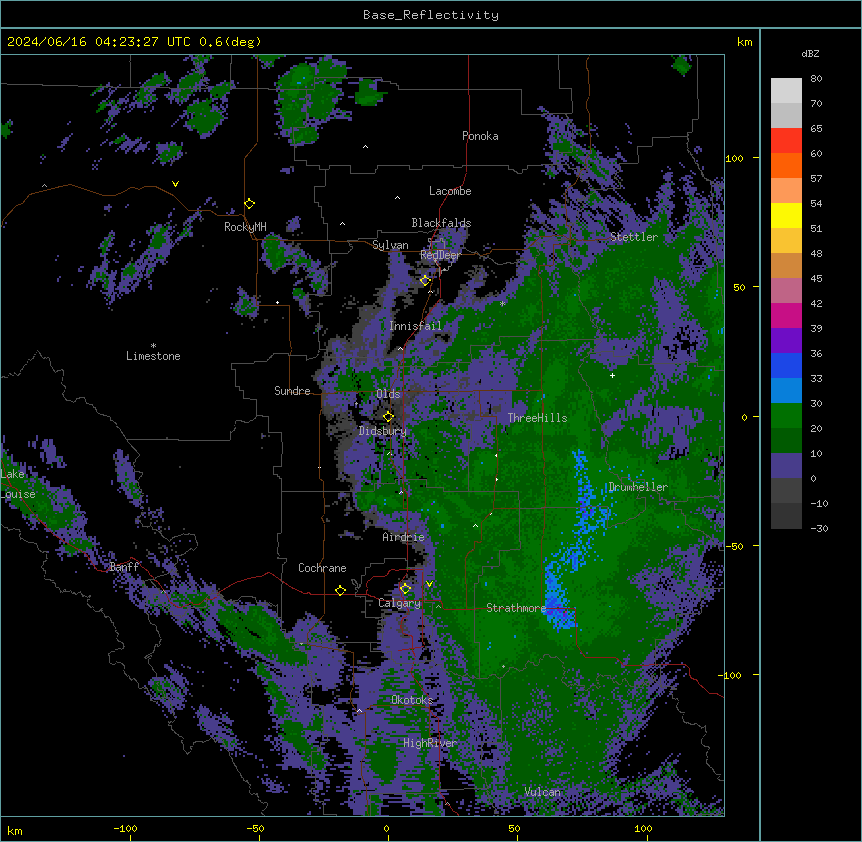This screenshot has width=862, height=842.
Task: Click the yellow station marker south of Cochrane
Action: 340,590
